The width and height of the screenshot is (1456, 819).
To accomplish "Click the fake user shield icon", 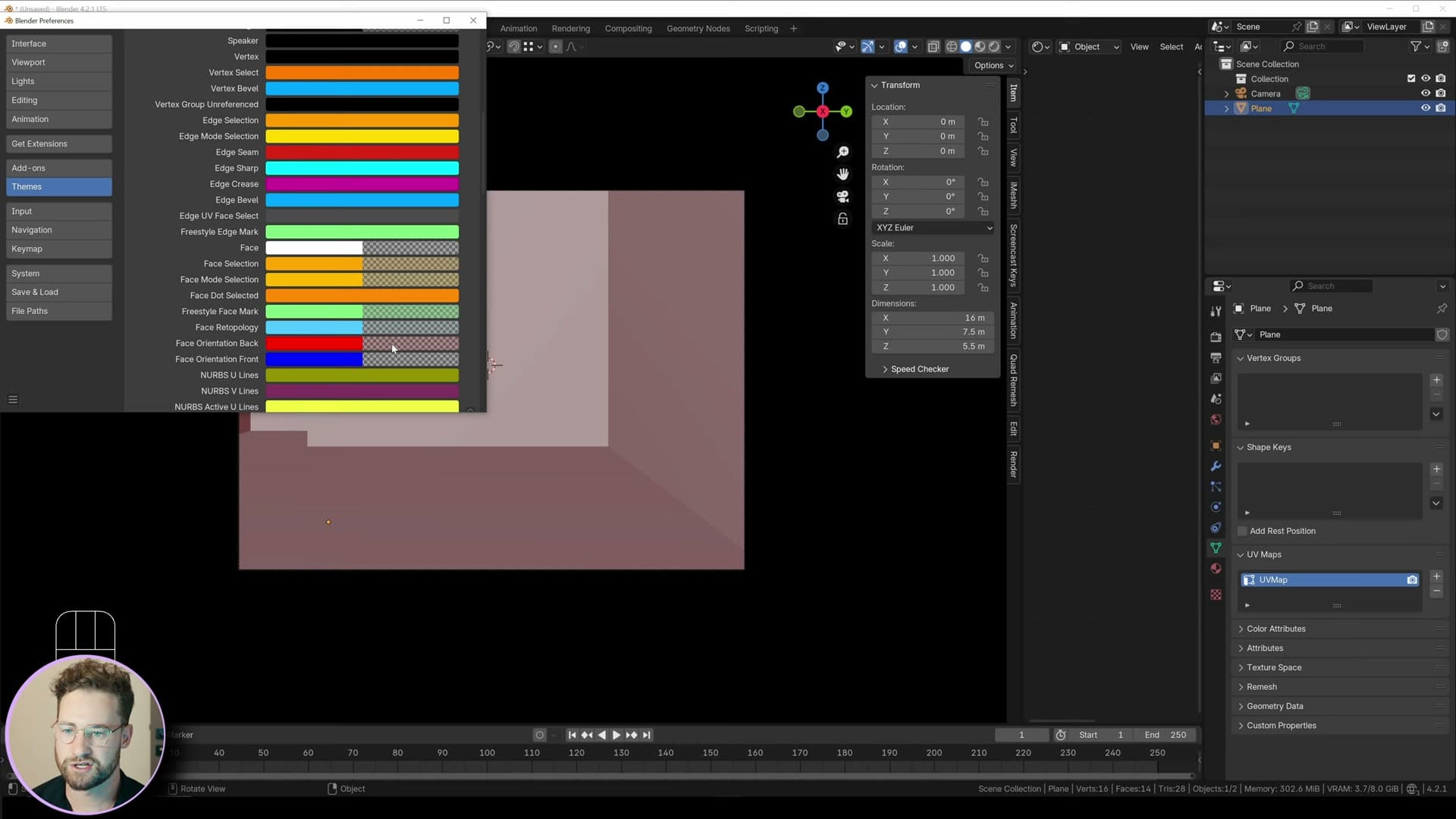I will pyautogui.click(x=1442, y=334).
